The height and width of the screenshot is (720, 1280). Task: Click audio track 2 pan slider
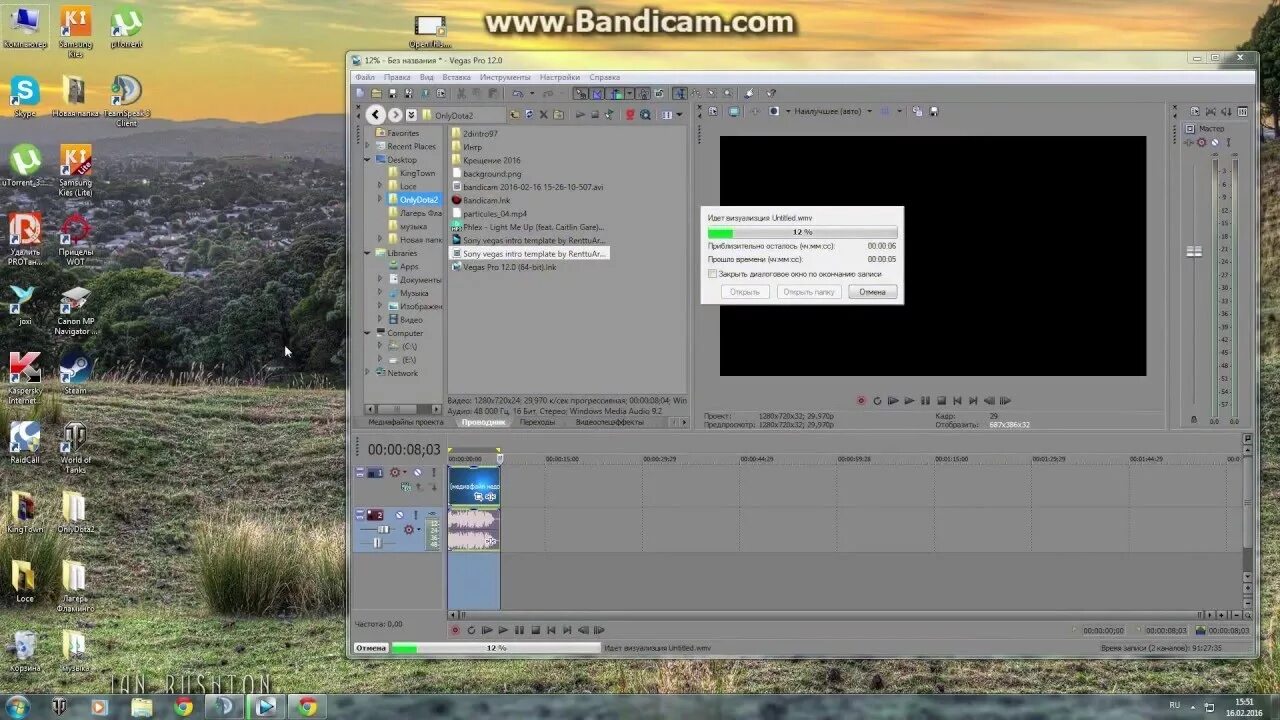tap(378, 543)
